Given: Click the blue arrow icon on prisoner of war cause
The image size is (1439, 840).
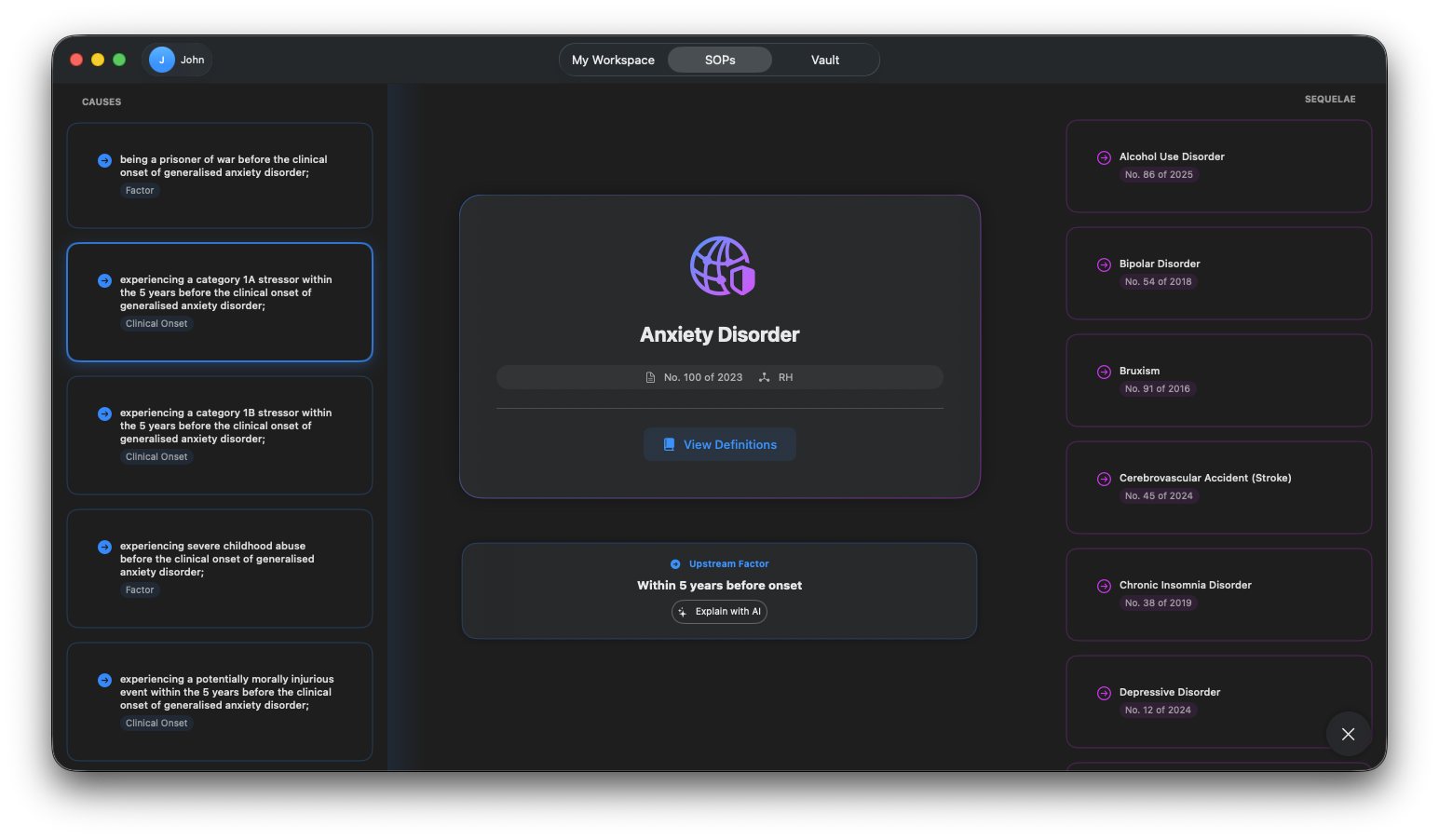Looking at the screenshot, I should [x=104, y=160].
